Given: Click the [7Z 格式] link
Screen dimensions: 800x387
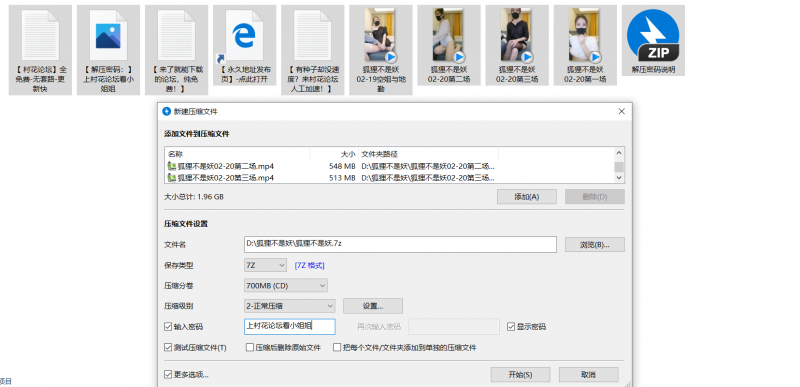Looking at the screenshot, I should pos(310,266).
